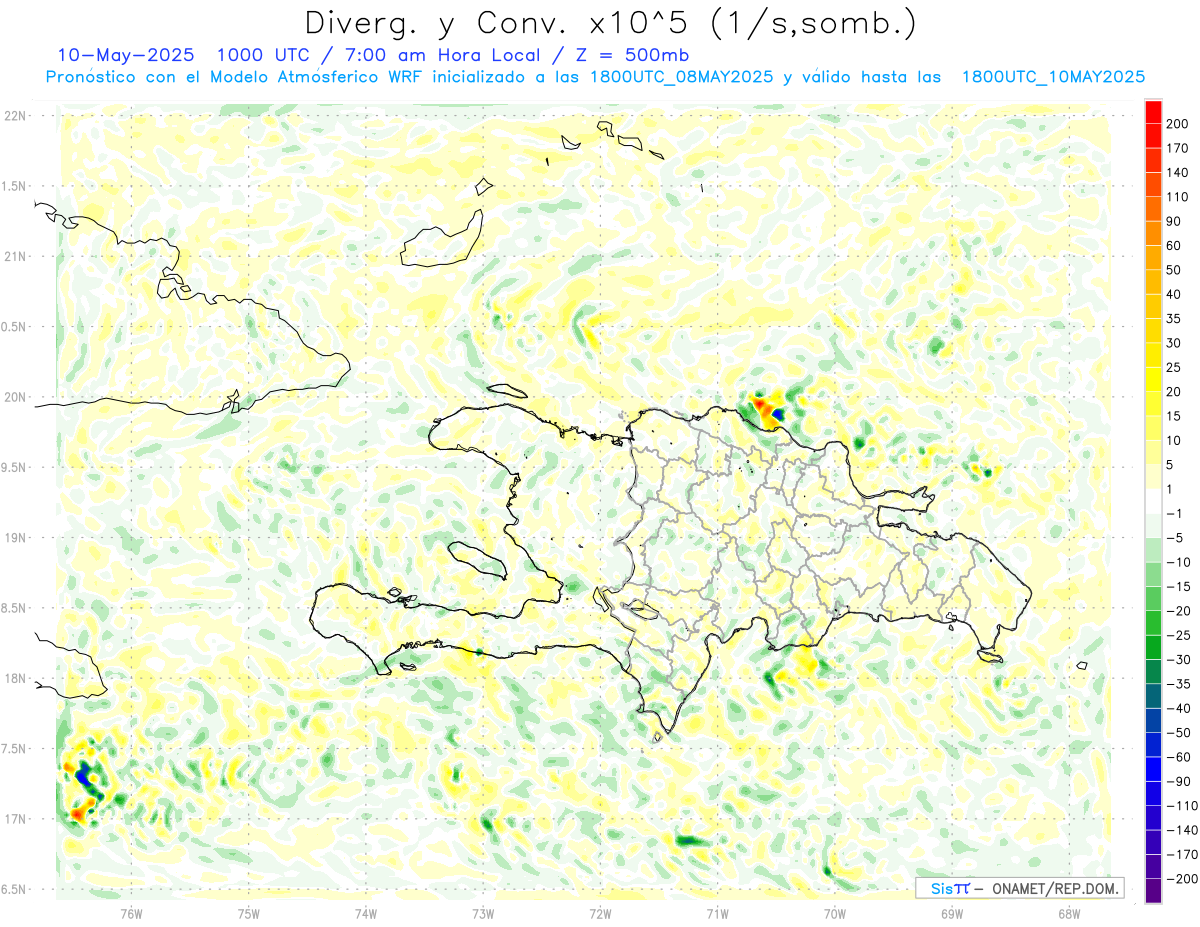Click the colorbar segment between -60 and -90
Screen dimensions: 1200x927
point(1153,770)
